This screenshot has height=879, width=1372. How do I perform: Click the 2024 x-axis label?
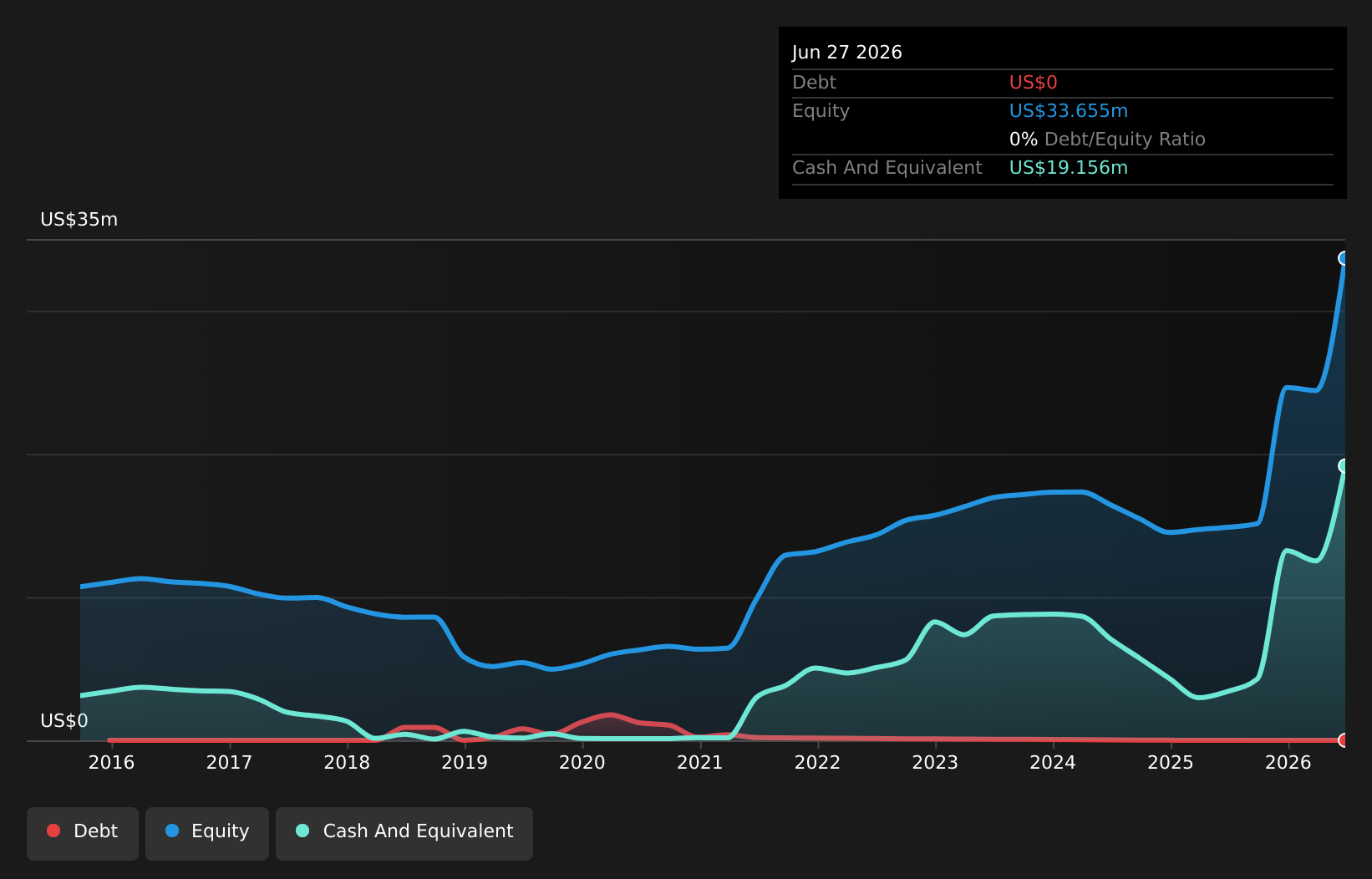tap(1053, 762)
